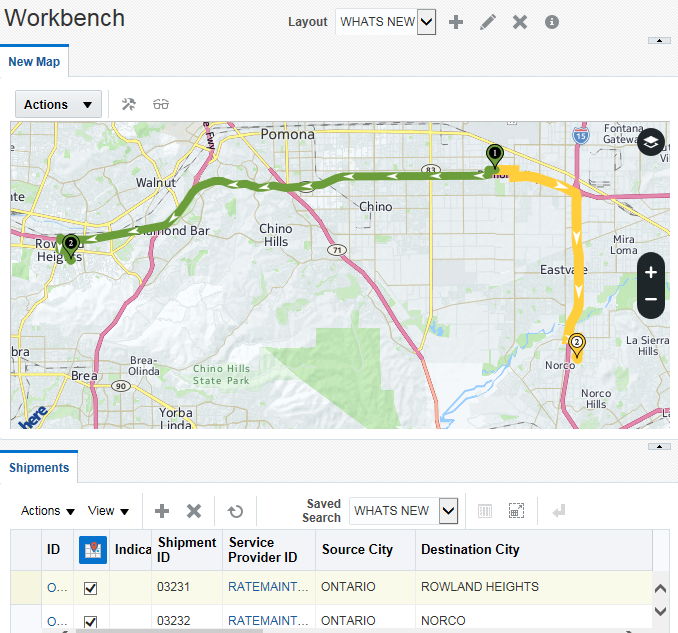The height and width of the screenshot is (633, 678).
Task: Click the detach table icon
Action: click(516, 511)
